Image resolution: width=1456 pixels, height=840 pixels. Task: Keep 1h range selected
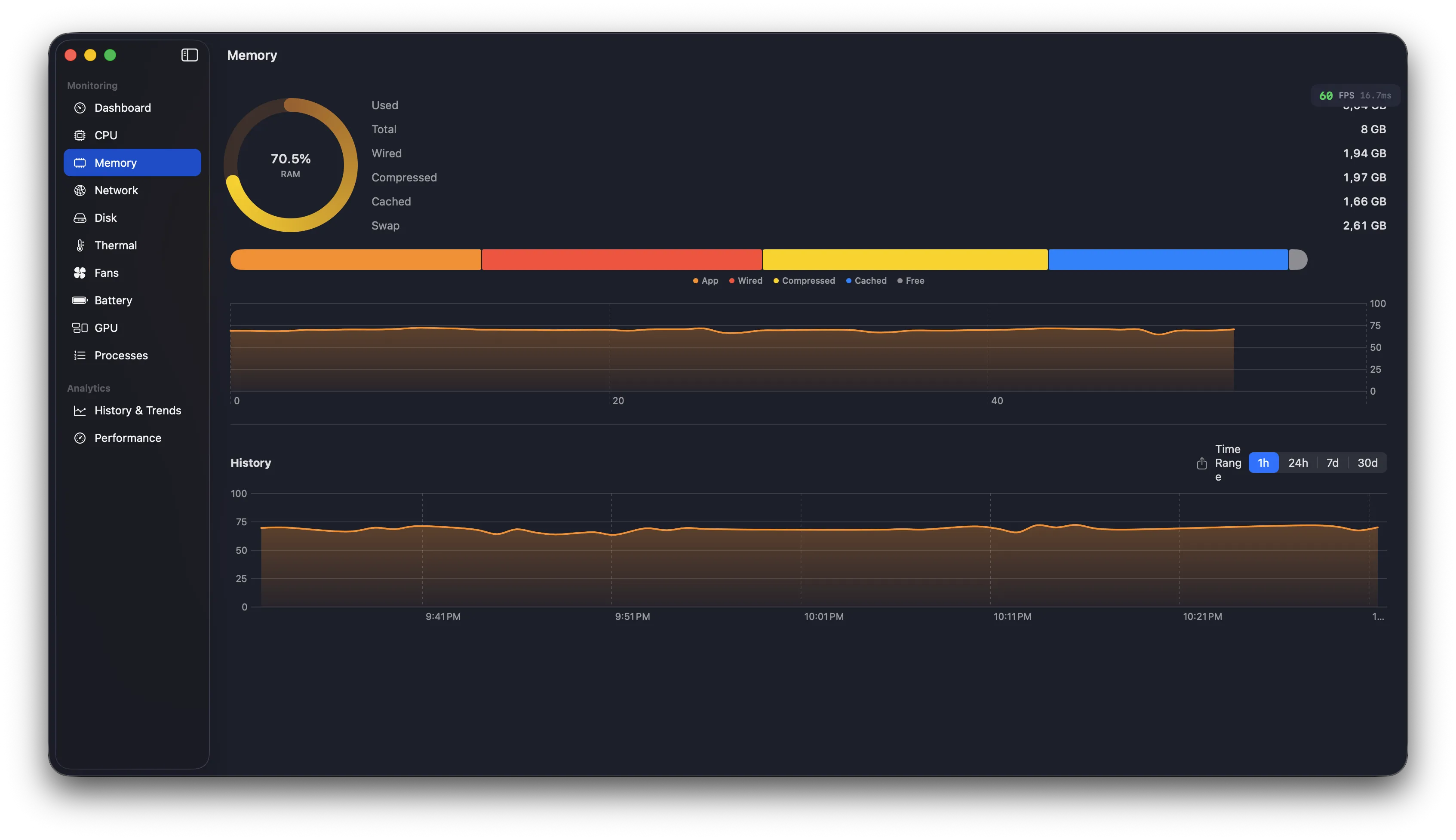tap(1264, 462)
